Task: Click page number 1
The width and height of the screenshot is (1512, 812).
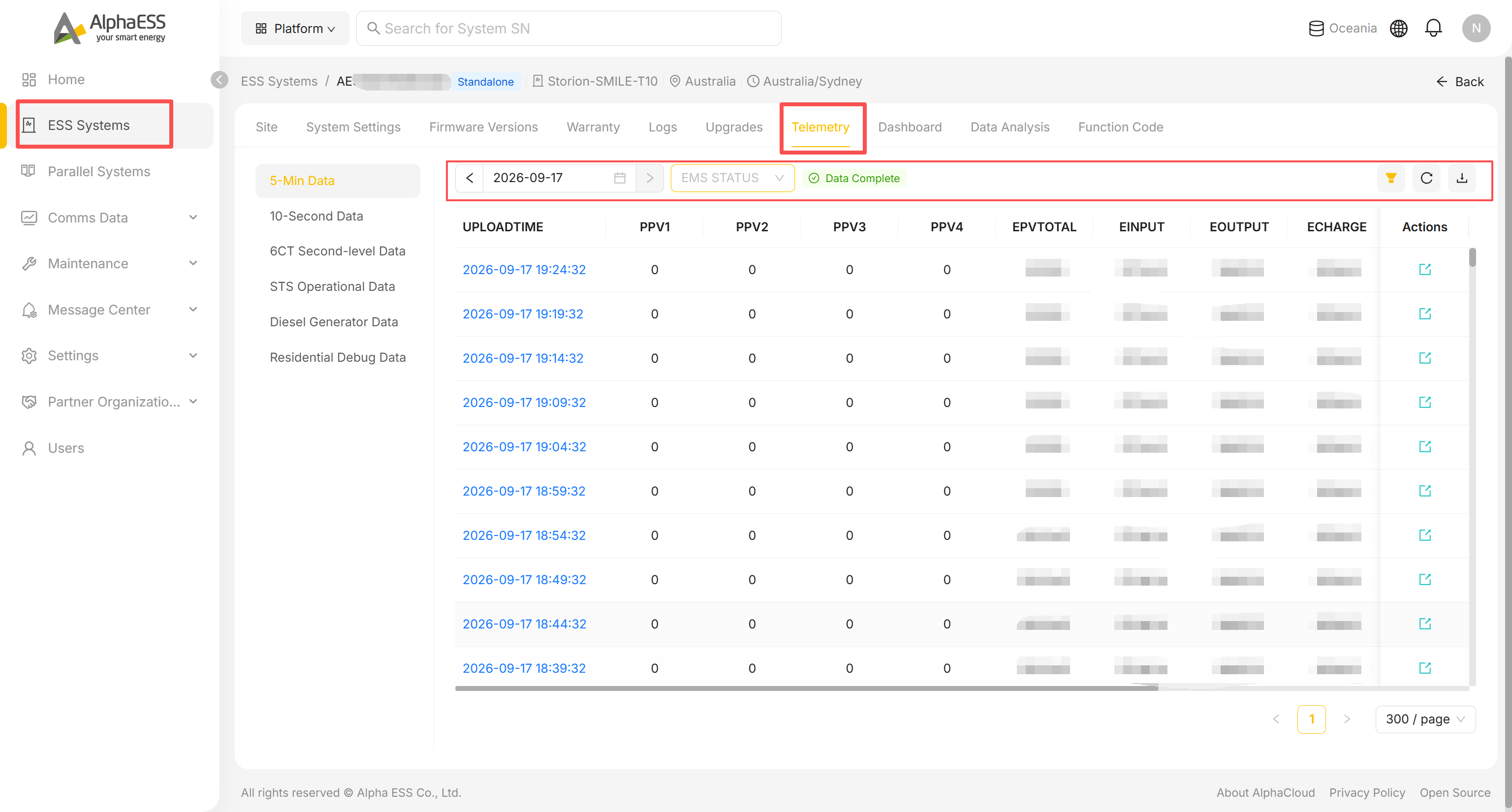Action: (x=1311, y=719)
